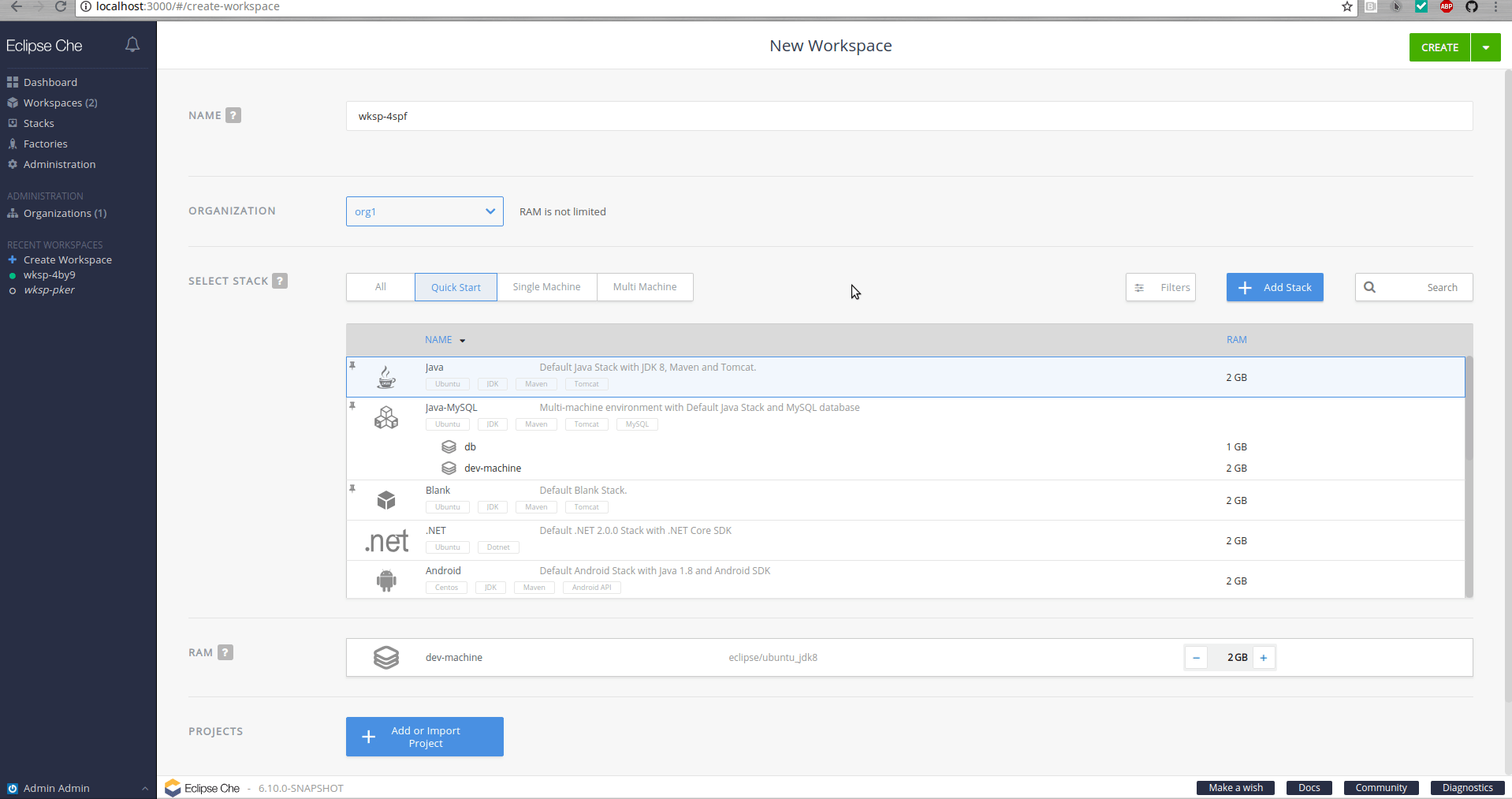The height and width of the screenshot is (799, 1512).
Task: Click the Make a wish button
Action: 1235,788
